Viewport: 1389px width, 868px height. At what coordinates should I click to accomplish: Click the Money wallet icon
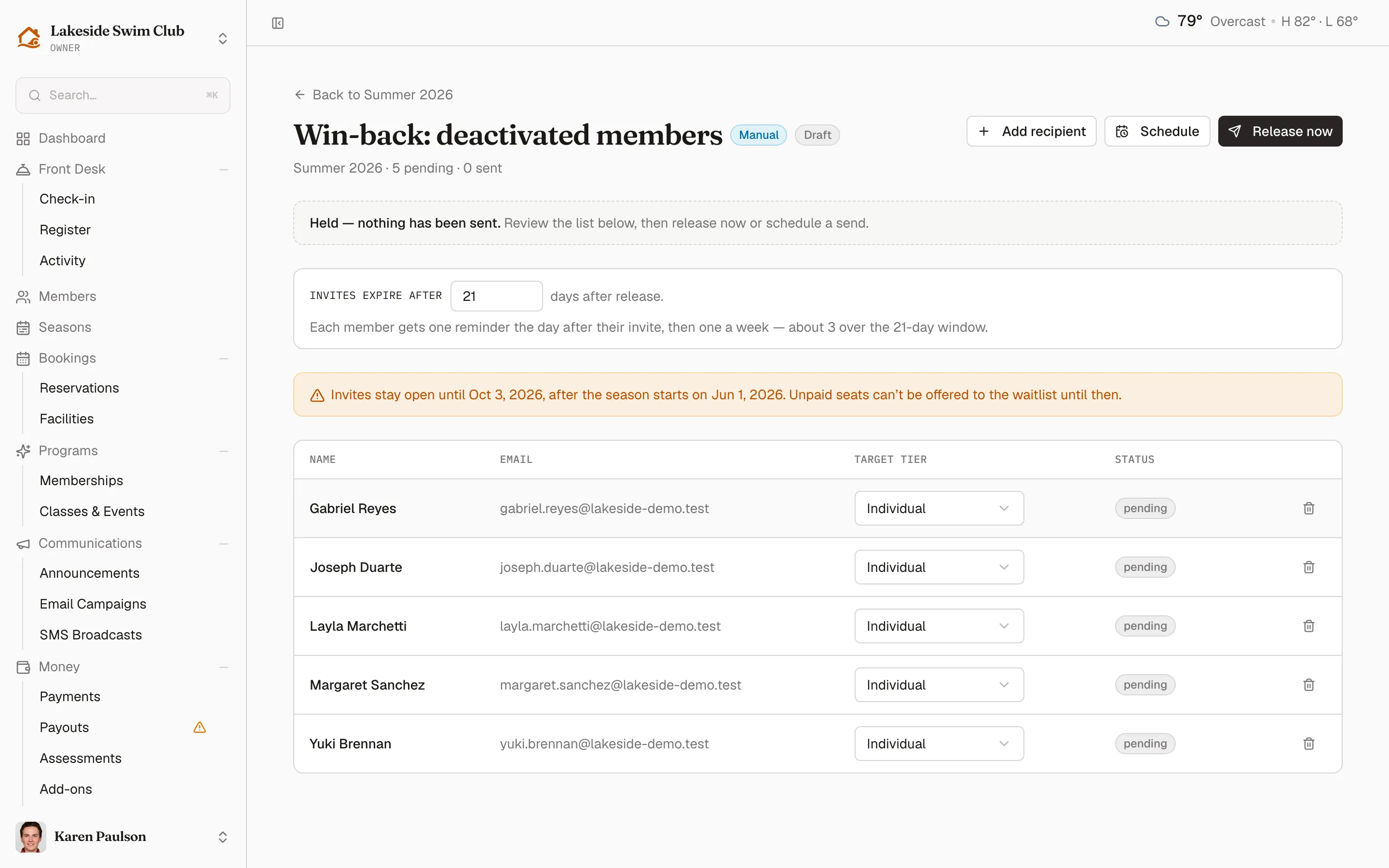(x=23, y=667)
